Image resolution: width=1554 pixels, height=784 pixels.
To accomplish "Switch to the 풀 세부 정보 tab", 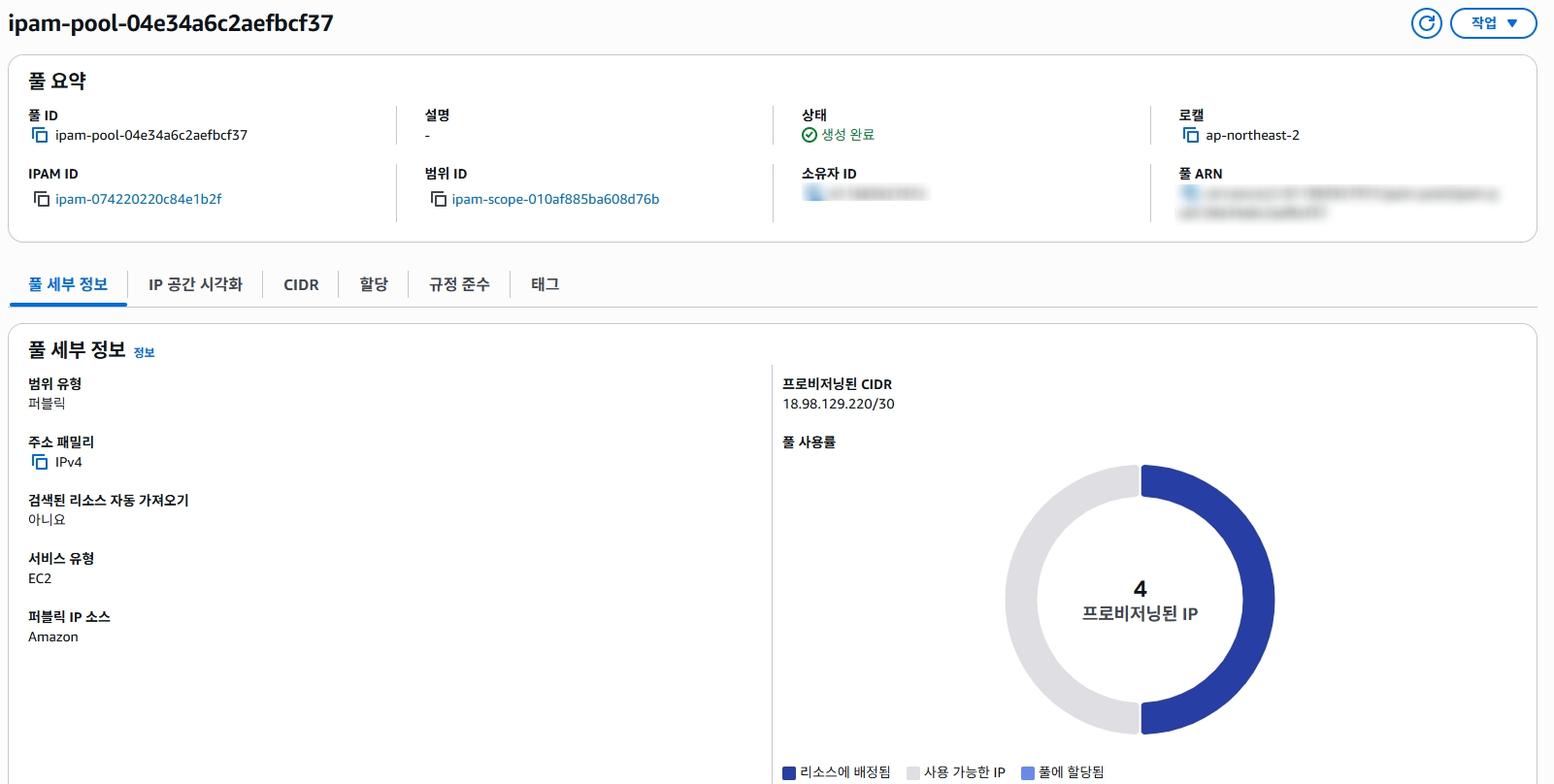I will (x=68, y=284).
